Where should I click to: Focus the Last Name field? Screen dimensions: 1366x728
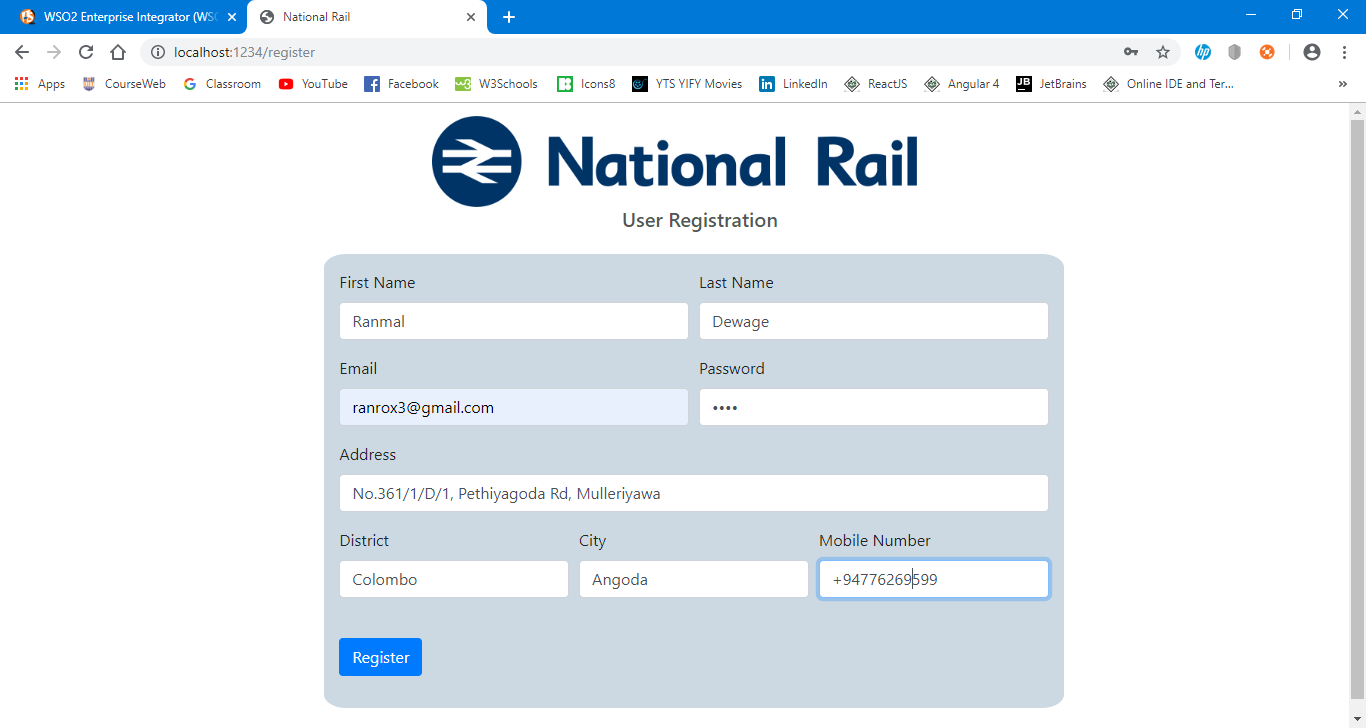click(874, 321)
